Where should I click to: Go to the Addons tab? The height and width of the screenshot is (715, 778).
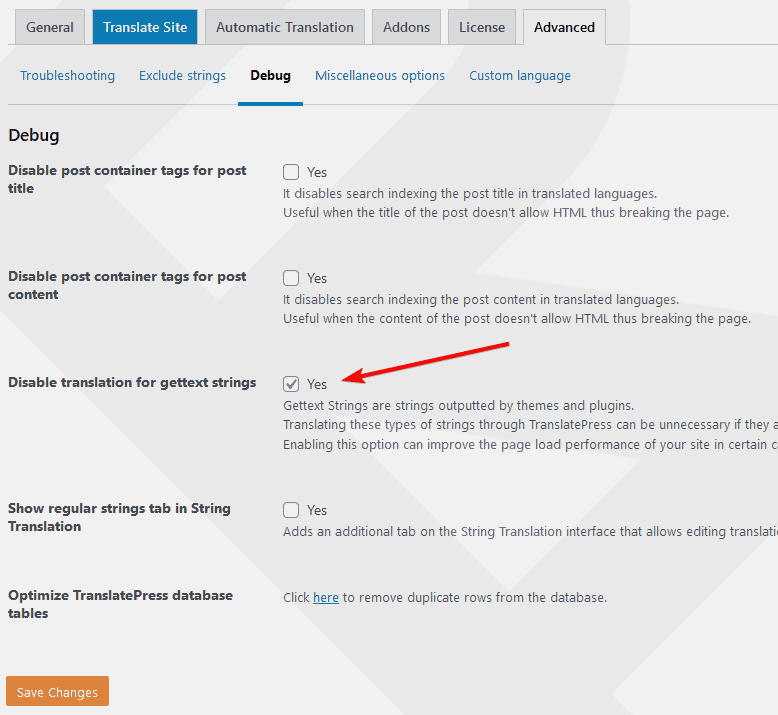click(x=406, y=27)
